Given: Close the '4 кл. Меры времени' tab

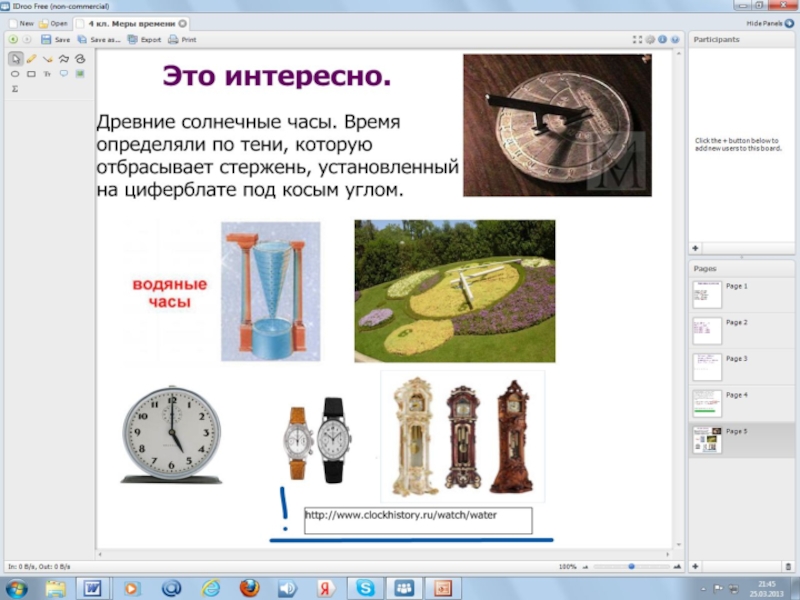Looking at the screenshot, I should (183, 22).
